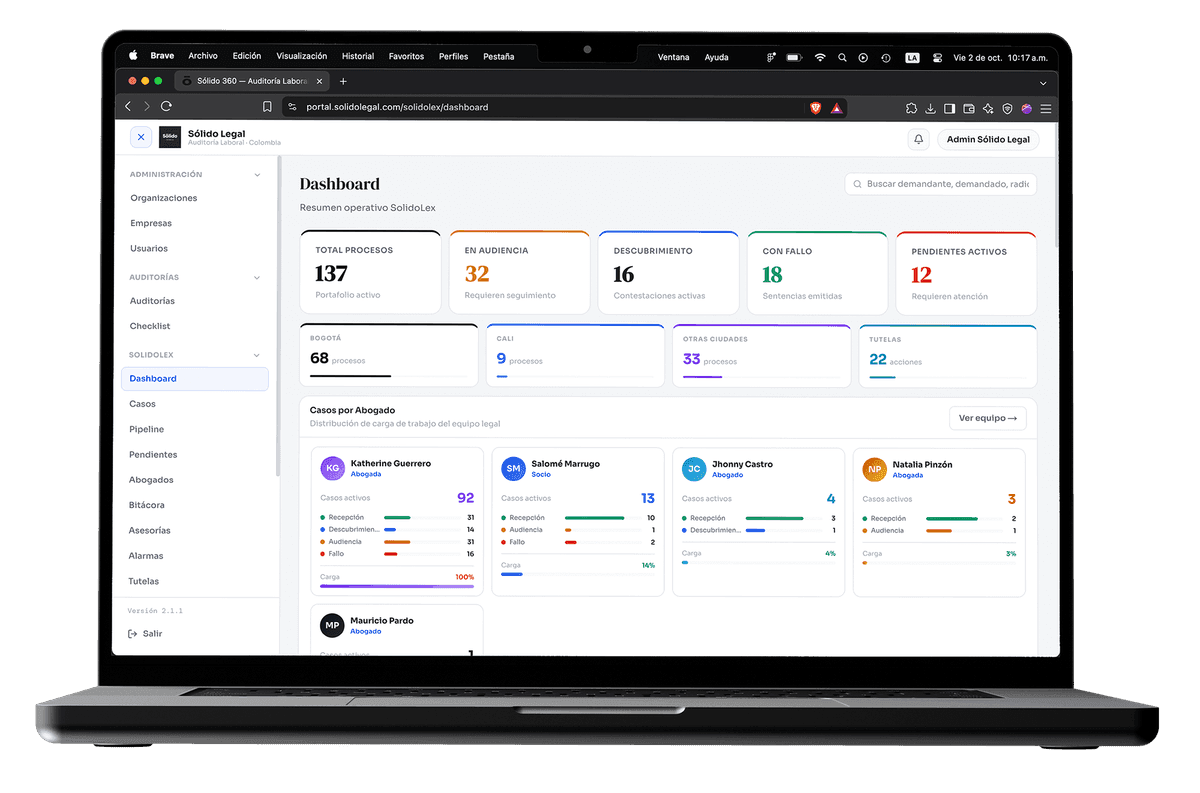Open Brave Rewards triangle icon
Viewport: 1200px width, 793px height.
coord(837,107)
